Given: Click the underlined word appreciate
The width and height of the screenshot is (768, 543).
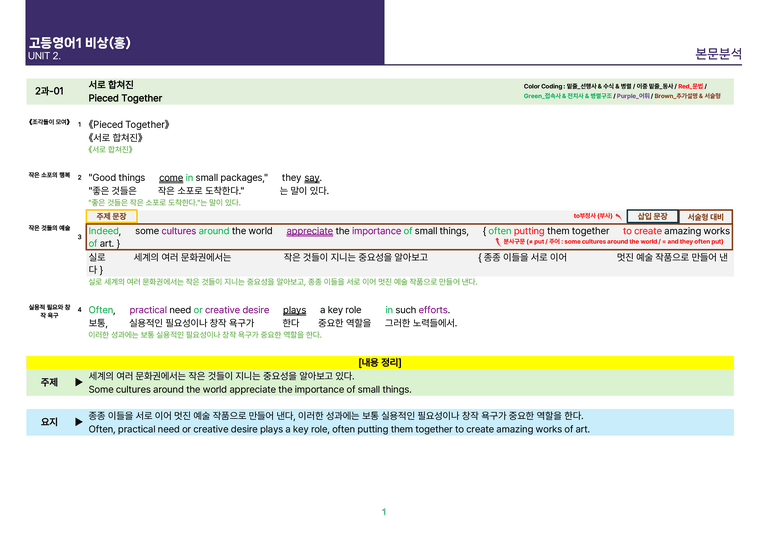Looking at the screenshot, I should 310,231.
